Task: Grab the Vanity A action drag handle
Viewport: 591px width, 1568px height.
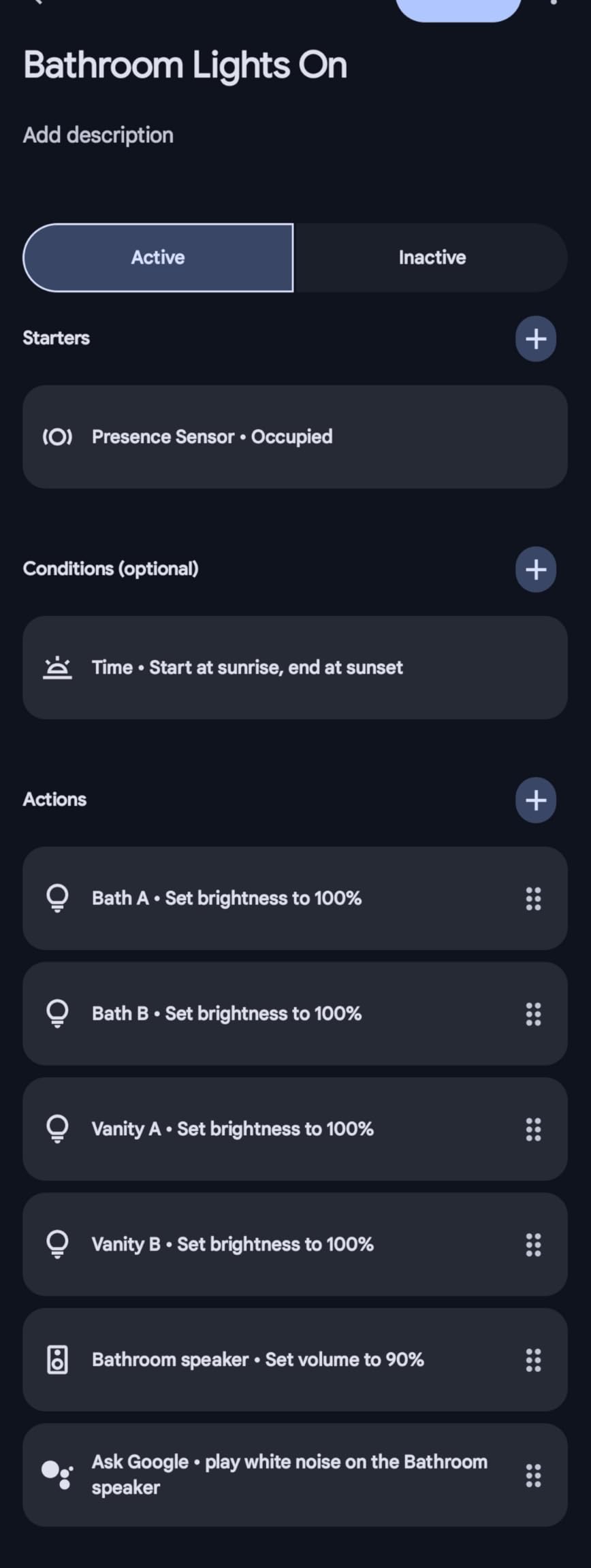Action: point(533,1129)
